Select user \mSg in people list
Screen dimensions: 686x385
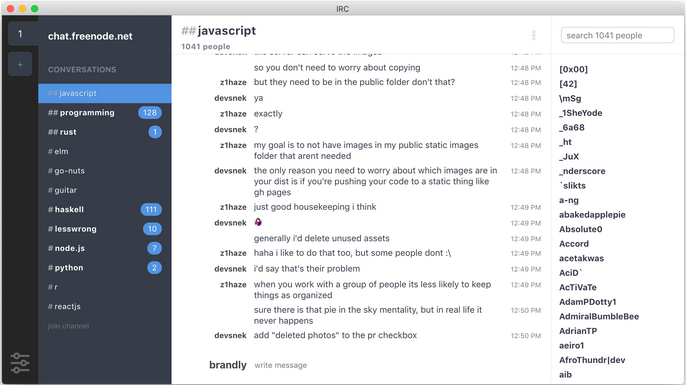pos(570,98)
